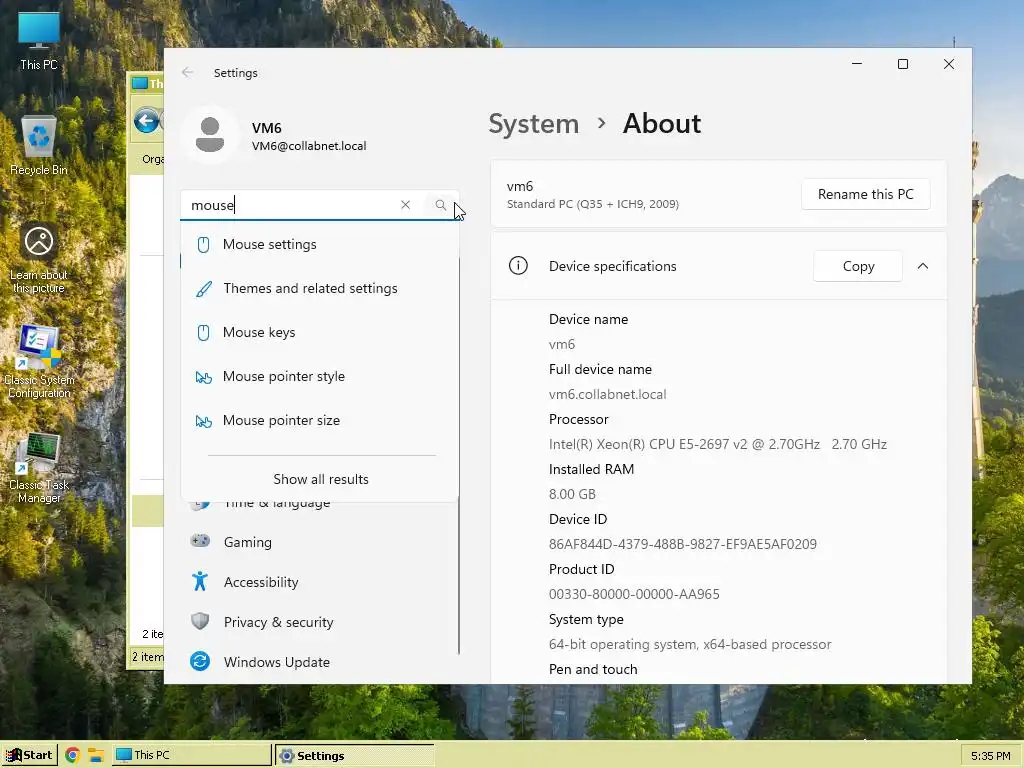This screenshot has width=1024, height=768.
Task: Click the Accessibility person icon
Action: [200, 581]
